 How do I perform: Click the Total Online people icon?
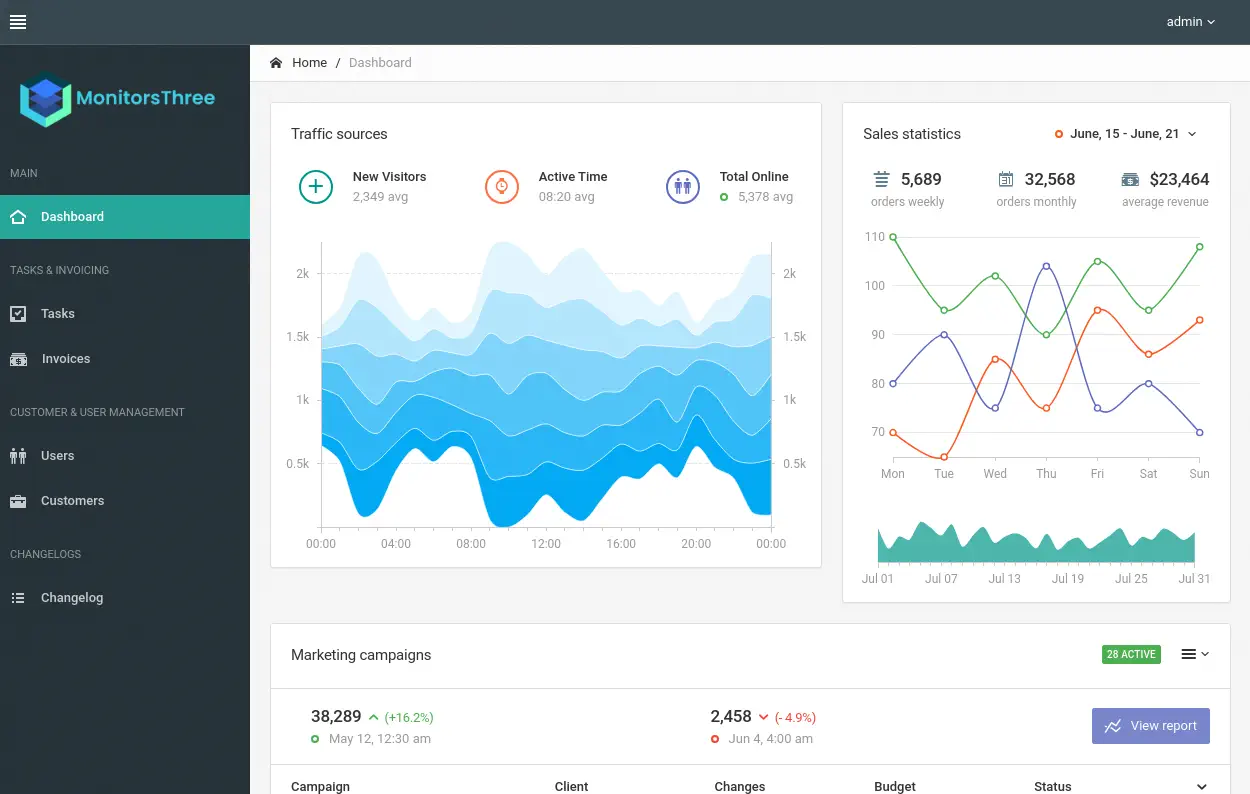point(683,187)
